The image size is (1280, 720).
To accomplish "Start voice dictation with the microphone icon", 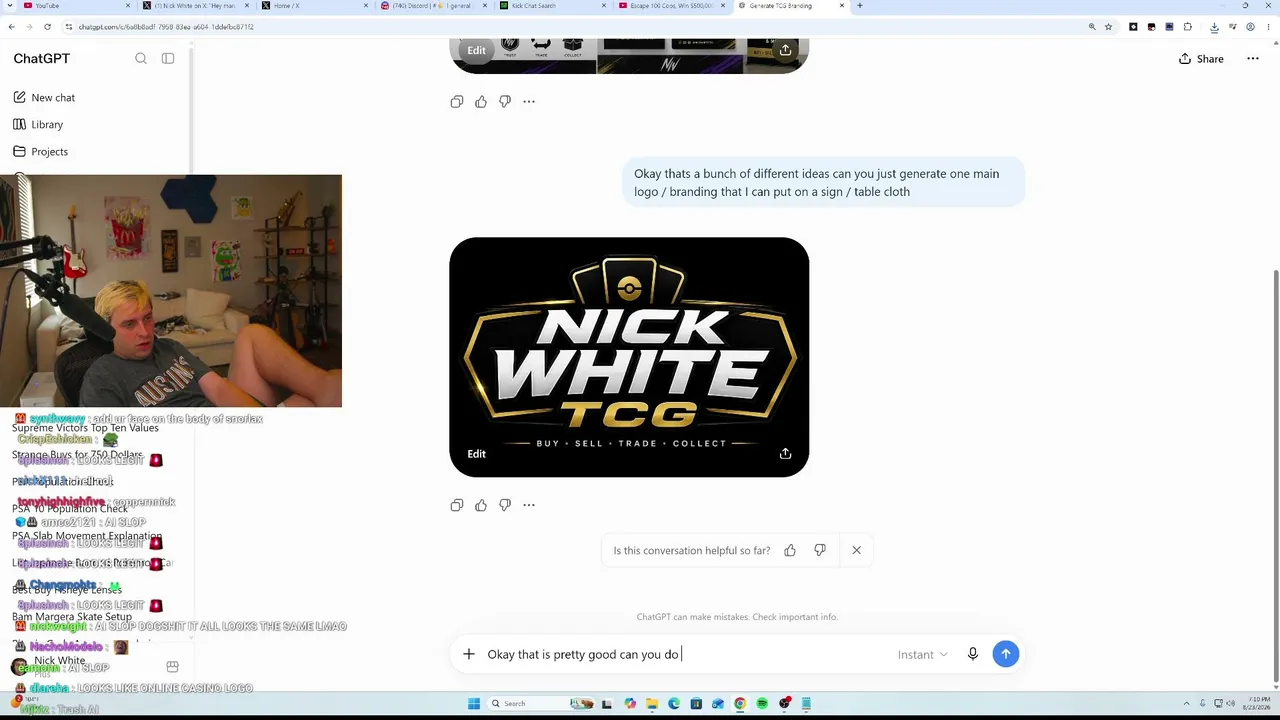I will click(x=973, y=654).
